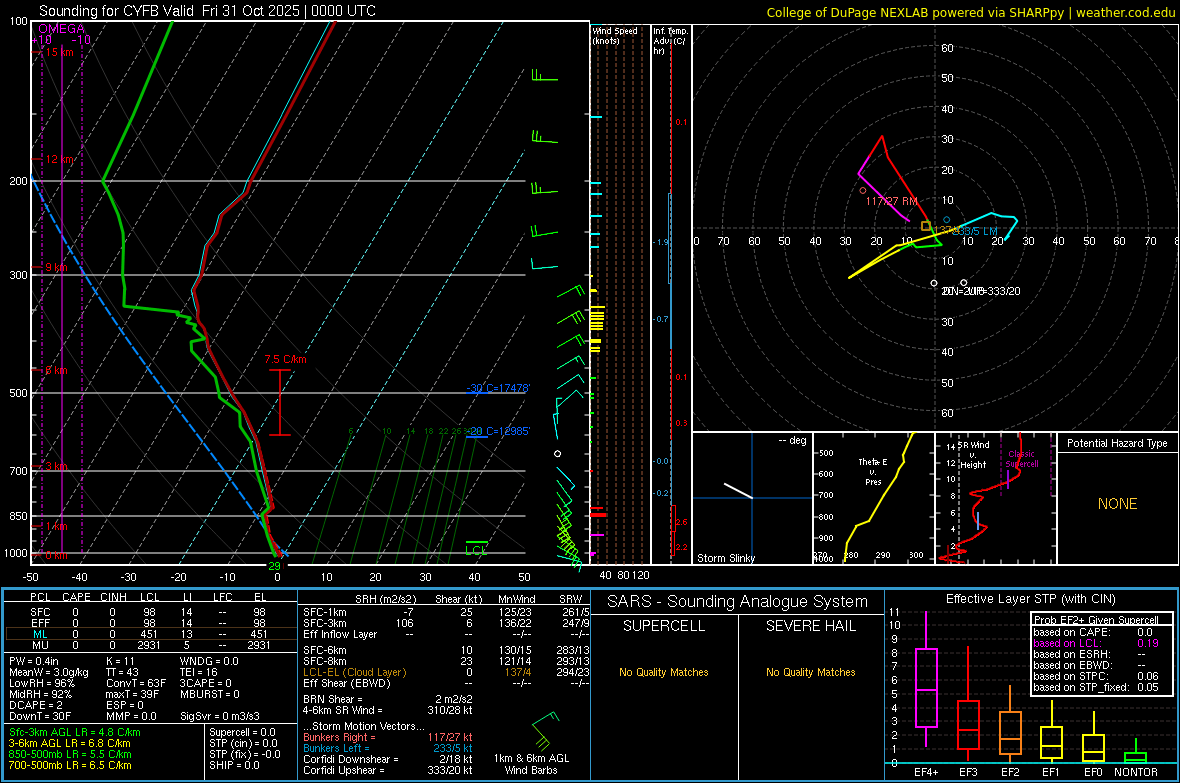Select the MU parcel row
The height and width of the screenshot is (783, 1180).
150,644
